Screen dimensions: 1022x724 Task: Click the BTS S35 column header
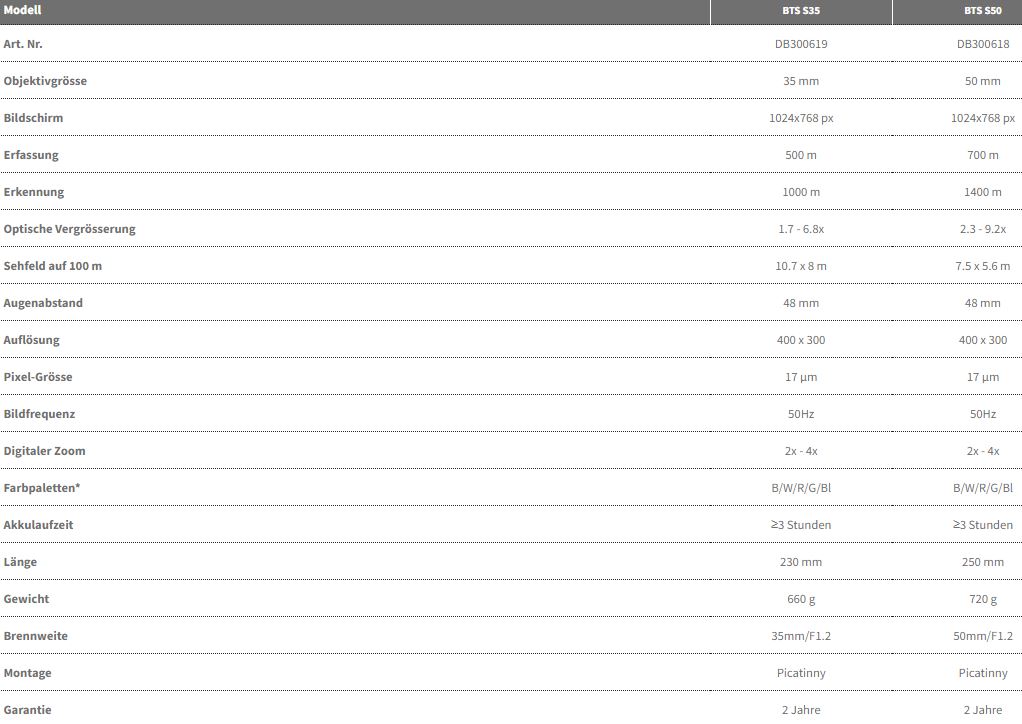[x=801, y=11]
